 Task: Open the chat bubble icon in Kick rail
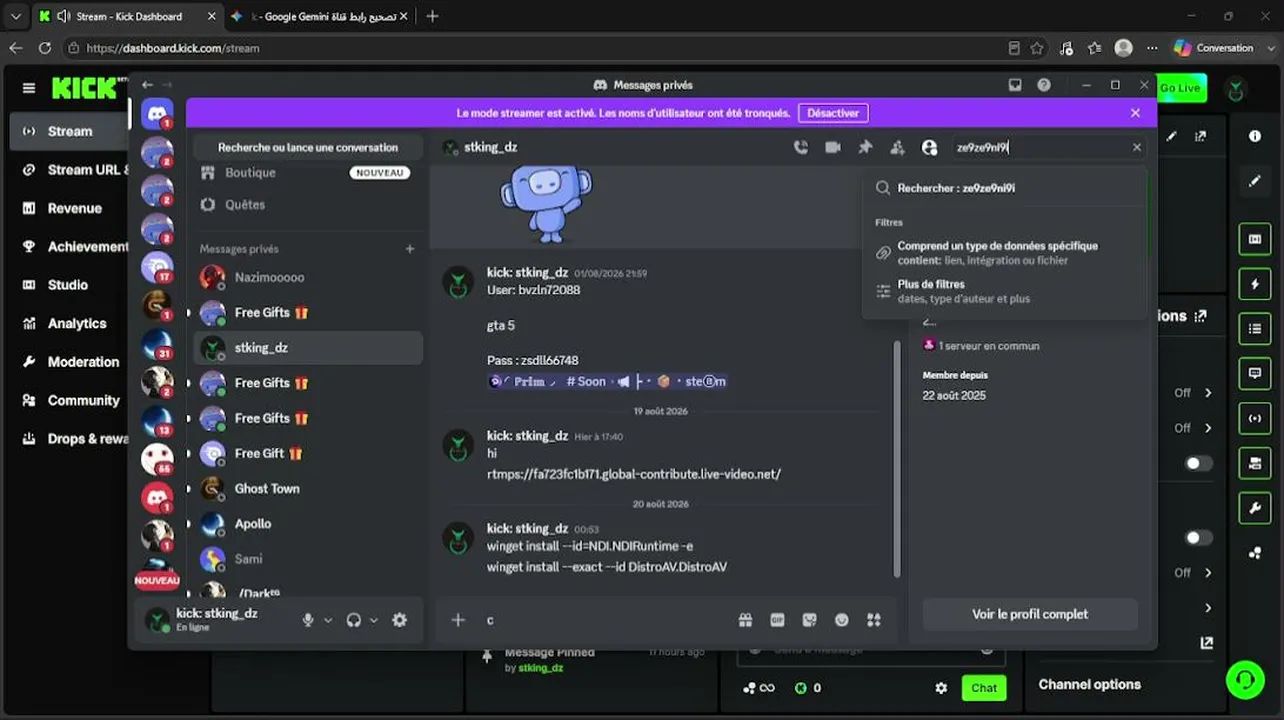tap(1255, 374)
